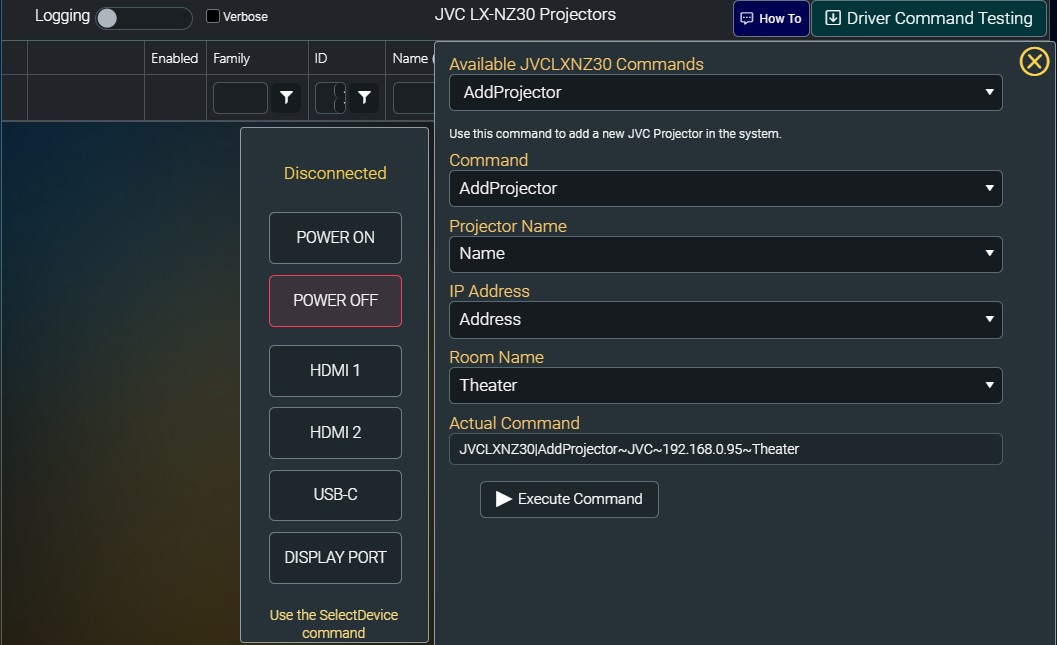The width and height of the screenshot is (1057, 645).
Task: Run Execute Command button
Action: pyautogui.click(x=569, y=499)
